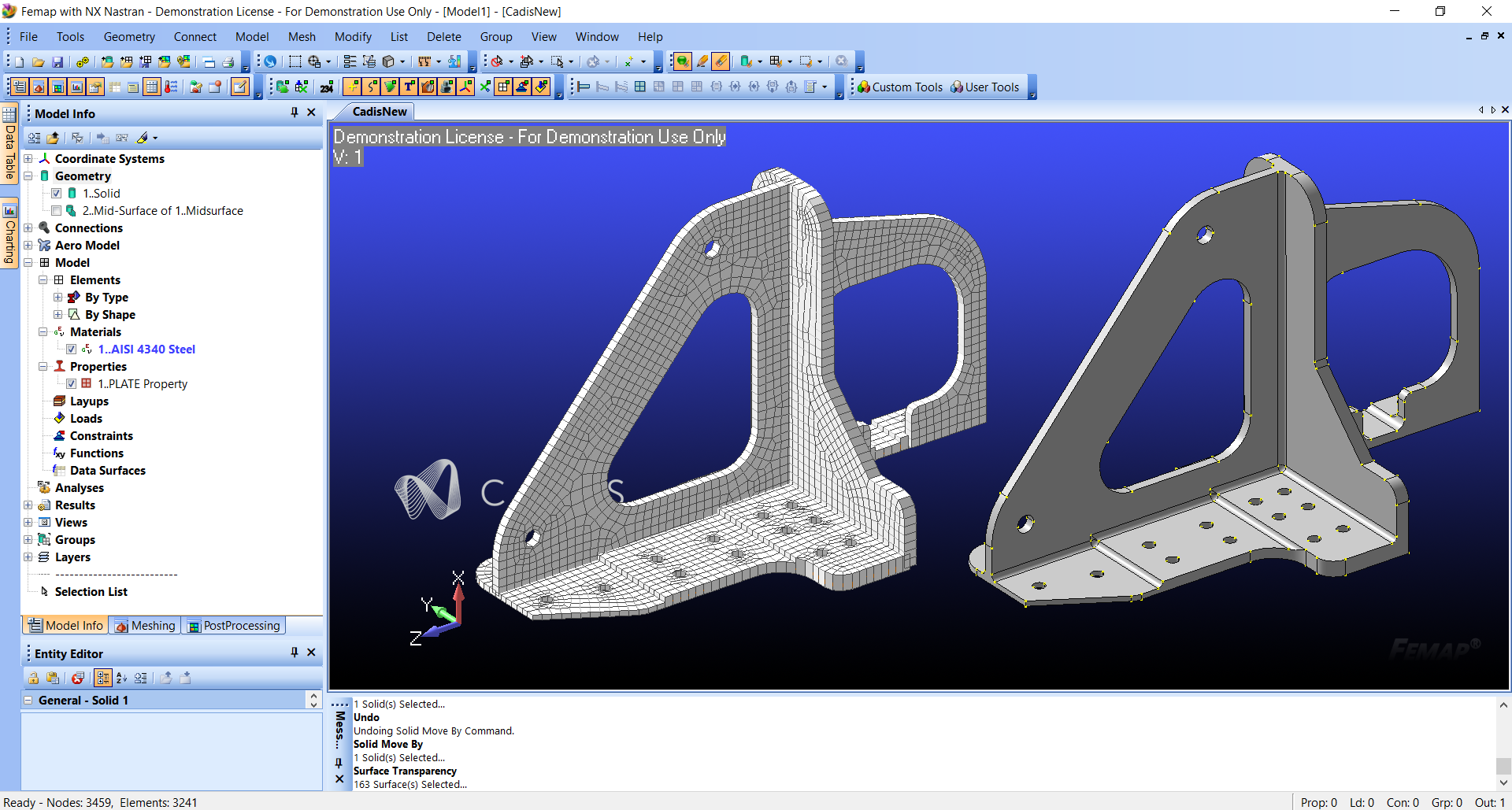
Task: Click the 234 Label visibility icon
Action: coord(327,87)
